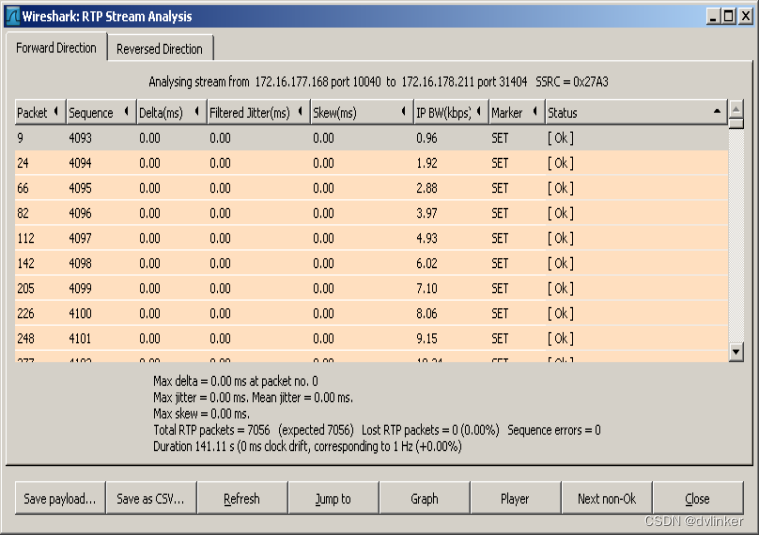Image resolution: width=759 pixels, height=536 pixels.
Task: Minimize the RTP Stream Analysis window
Action: coord(713,16)
